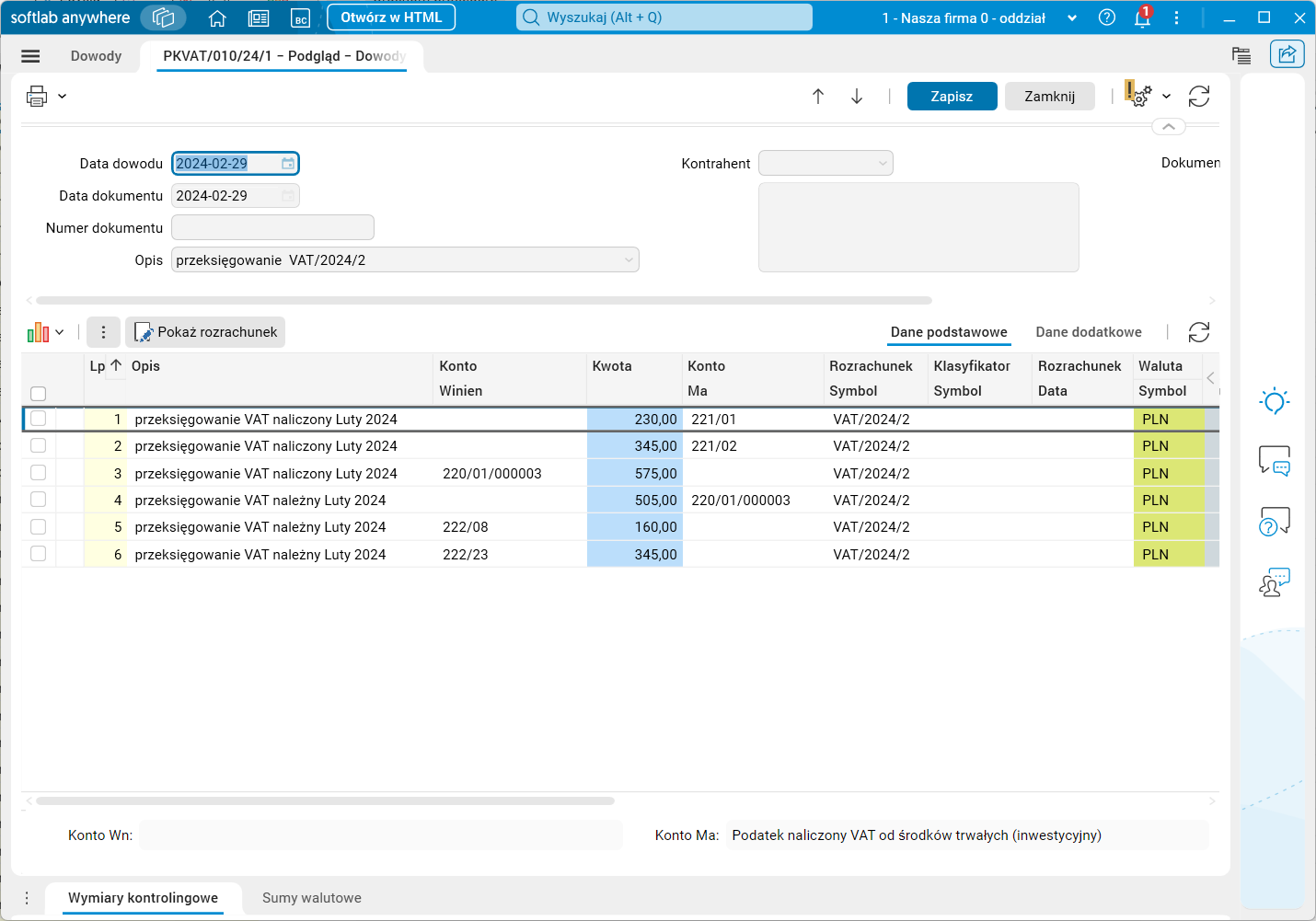Open the Sumy walutowe tab
This screenshot has width=1316, height=921.
coord(312,898)
